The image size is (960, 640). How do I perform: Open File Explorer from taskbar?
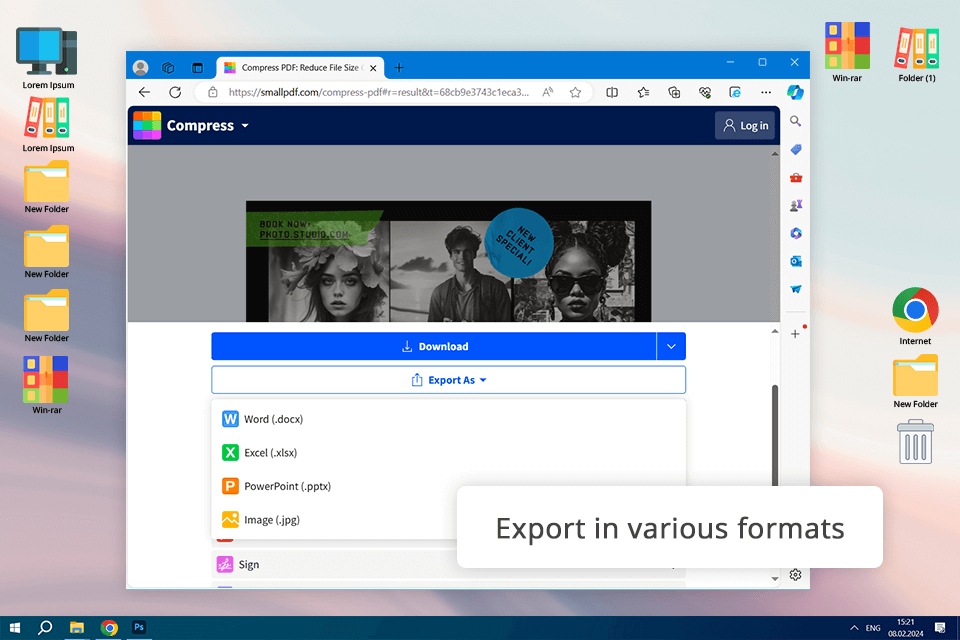point(77,628)
